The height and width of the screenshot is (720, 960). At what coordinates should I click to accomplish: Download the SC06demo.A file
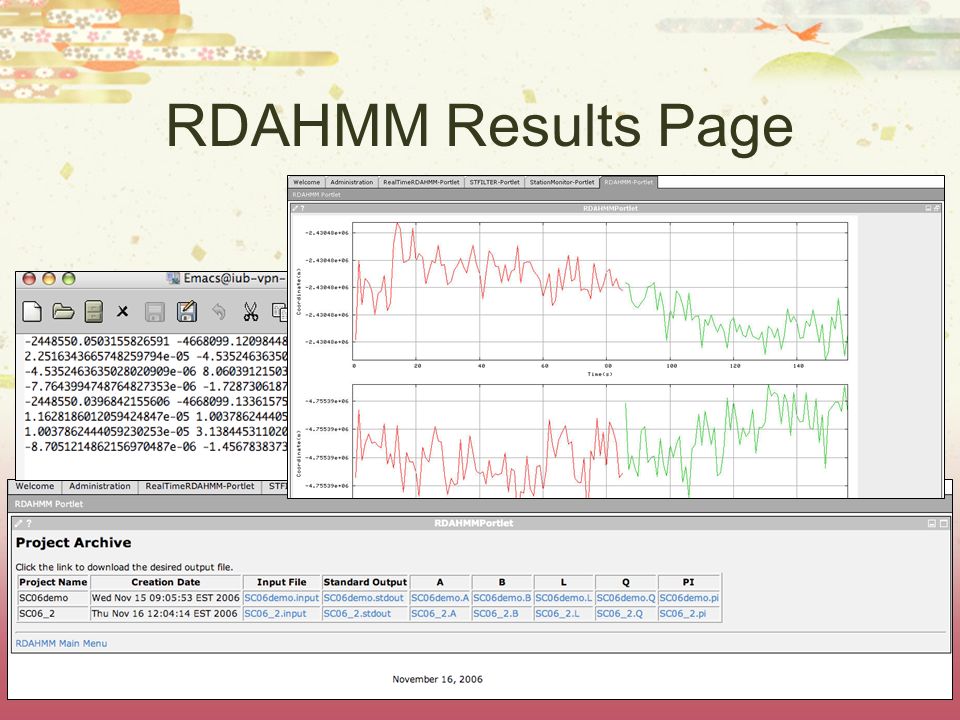tap(440, 598)
